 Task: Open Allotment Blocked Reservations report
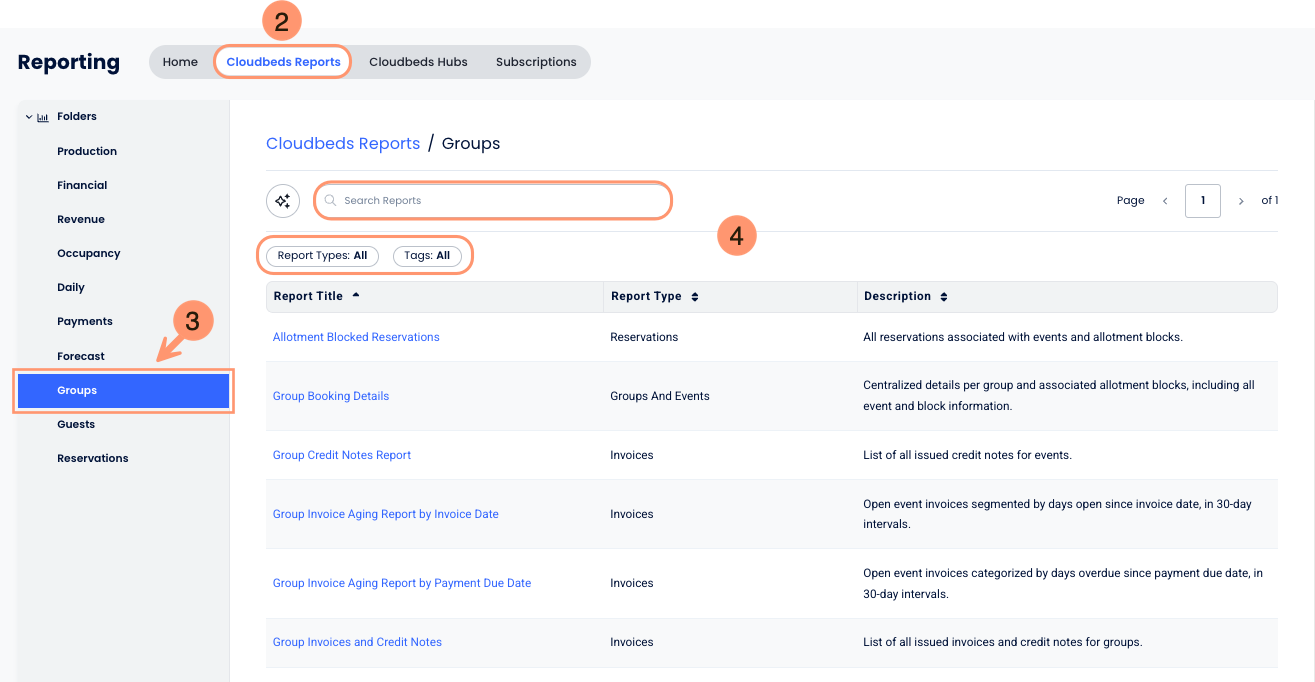356,337
